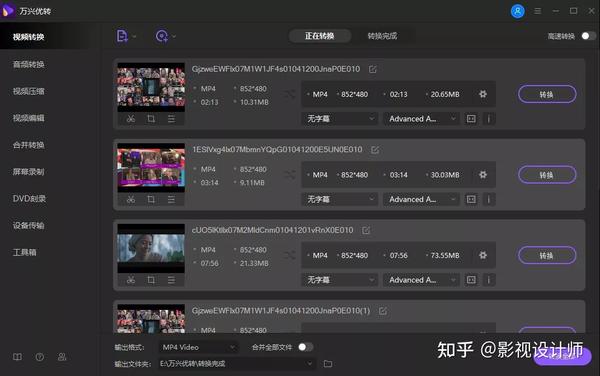Click trim scissors icon for 1ESlVxg video
This screenshot has height=376, width=600.
(x=131, y=199)
